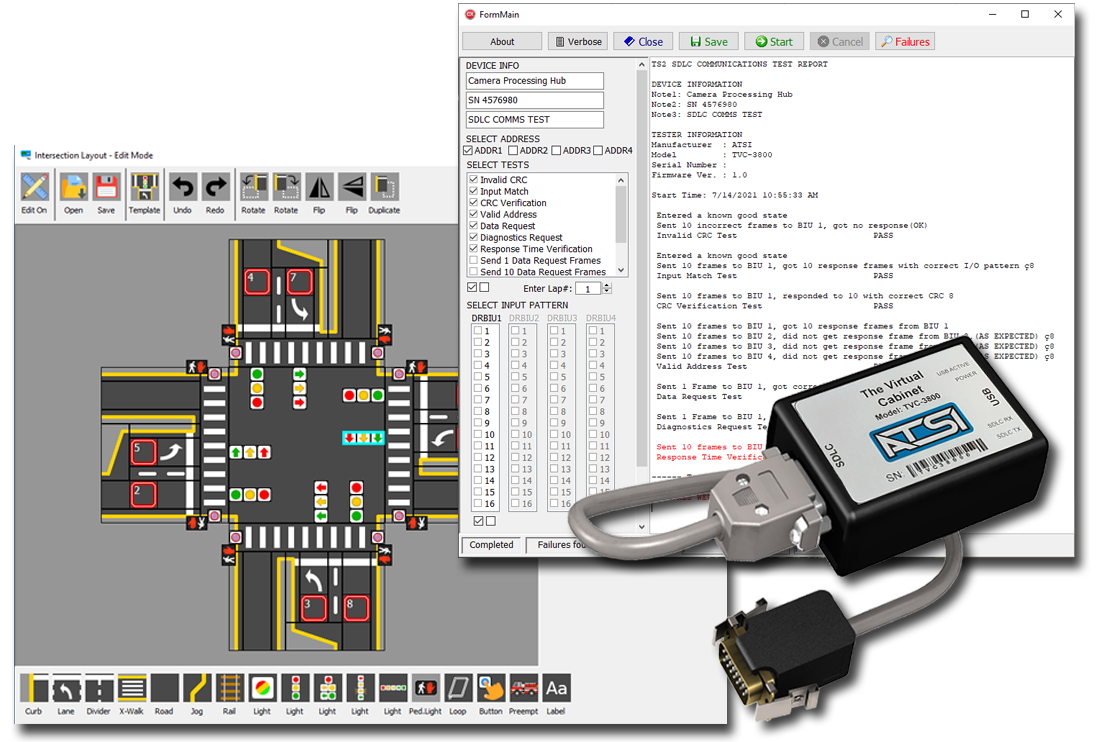Click the Undo arrow icon
The height and width of the screenshot is (742, 1098).
tap(182, 188)
